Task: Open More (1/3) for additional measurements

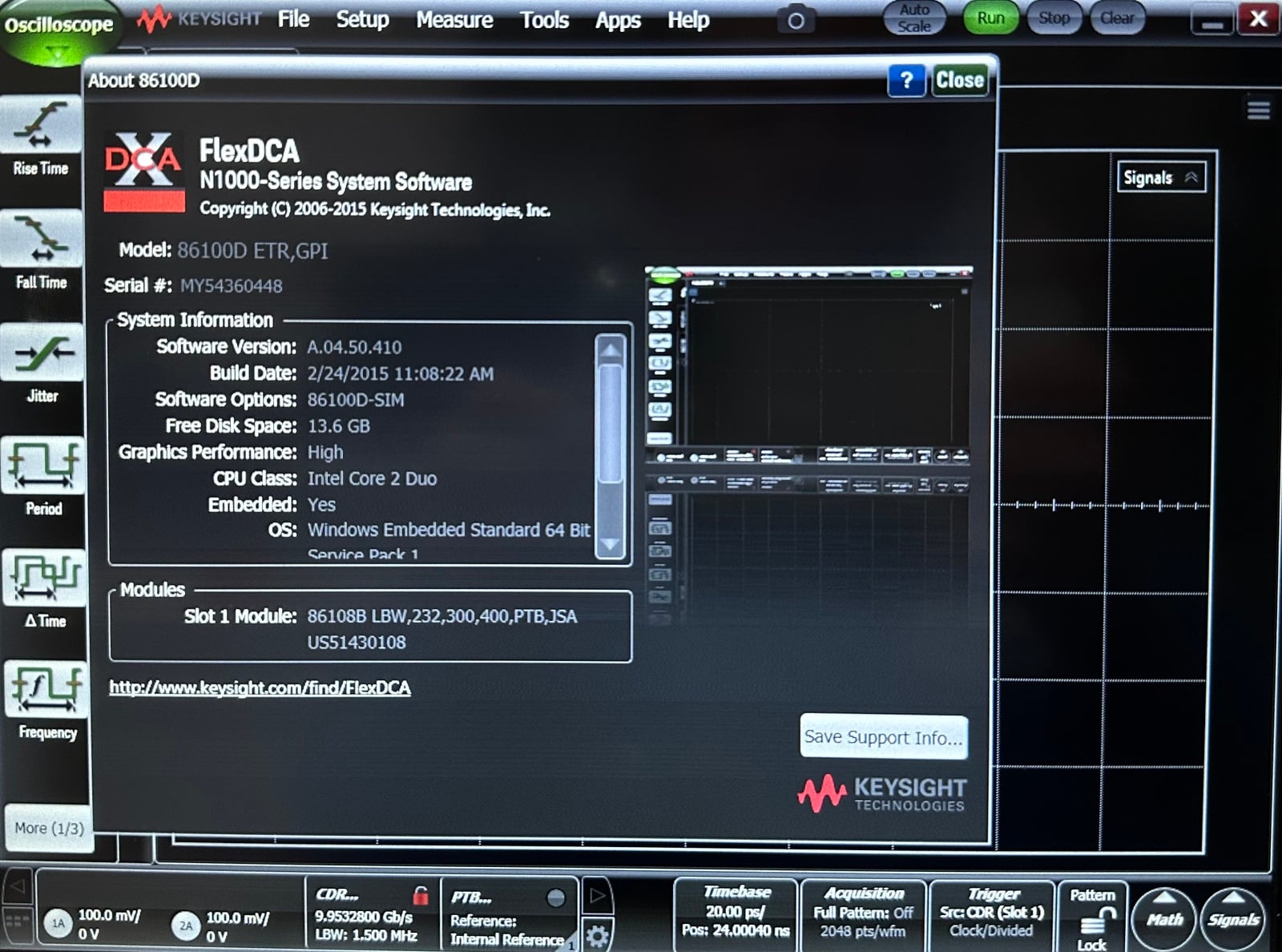Action: 48,828
